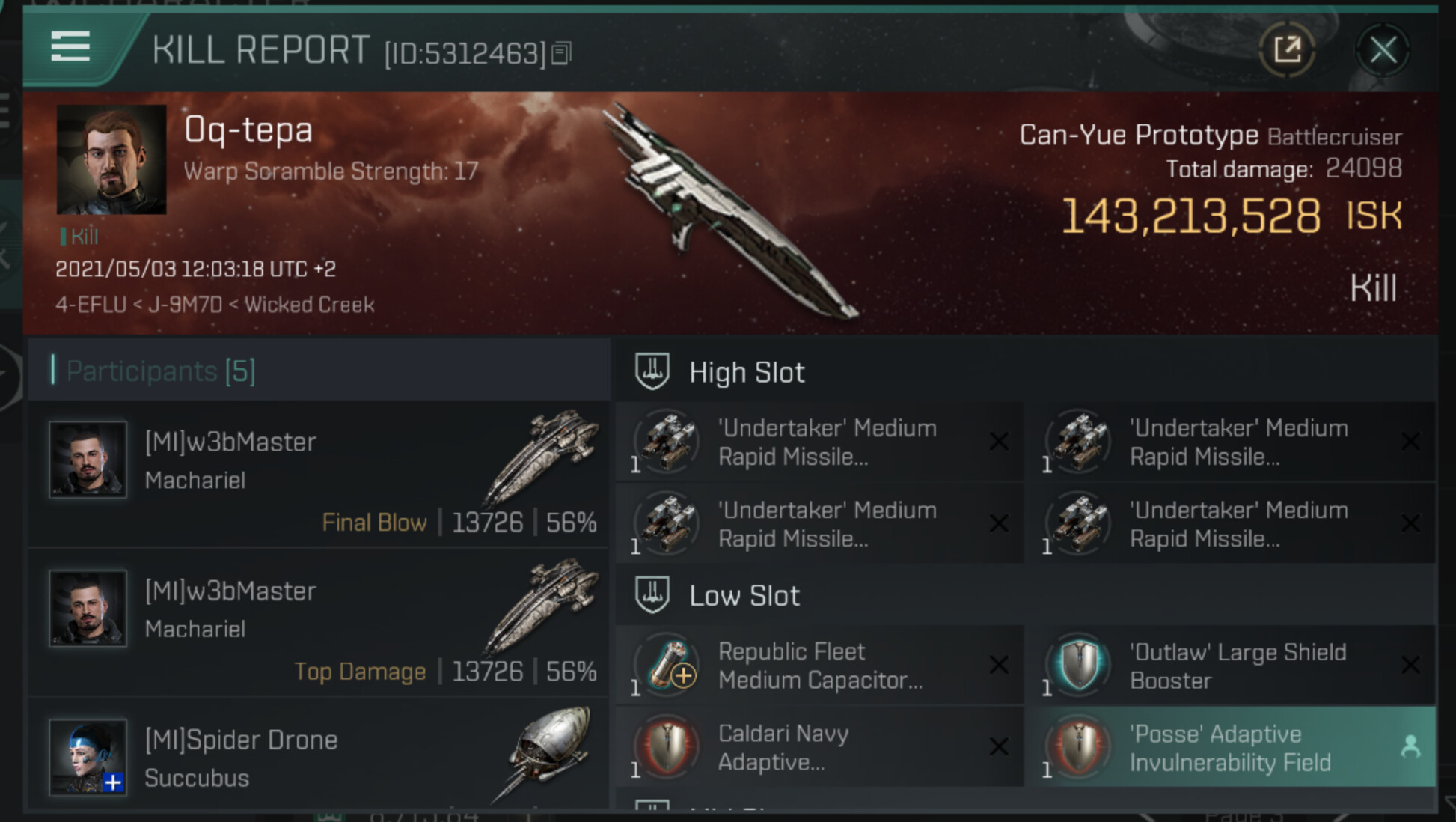The image size is (1456, 822).
Task: Open the hamburger menu
Action: 70,47
